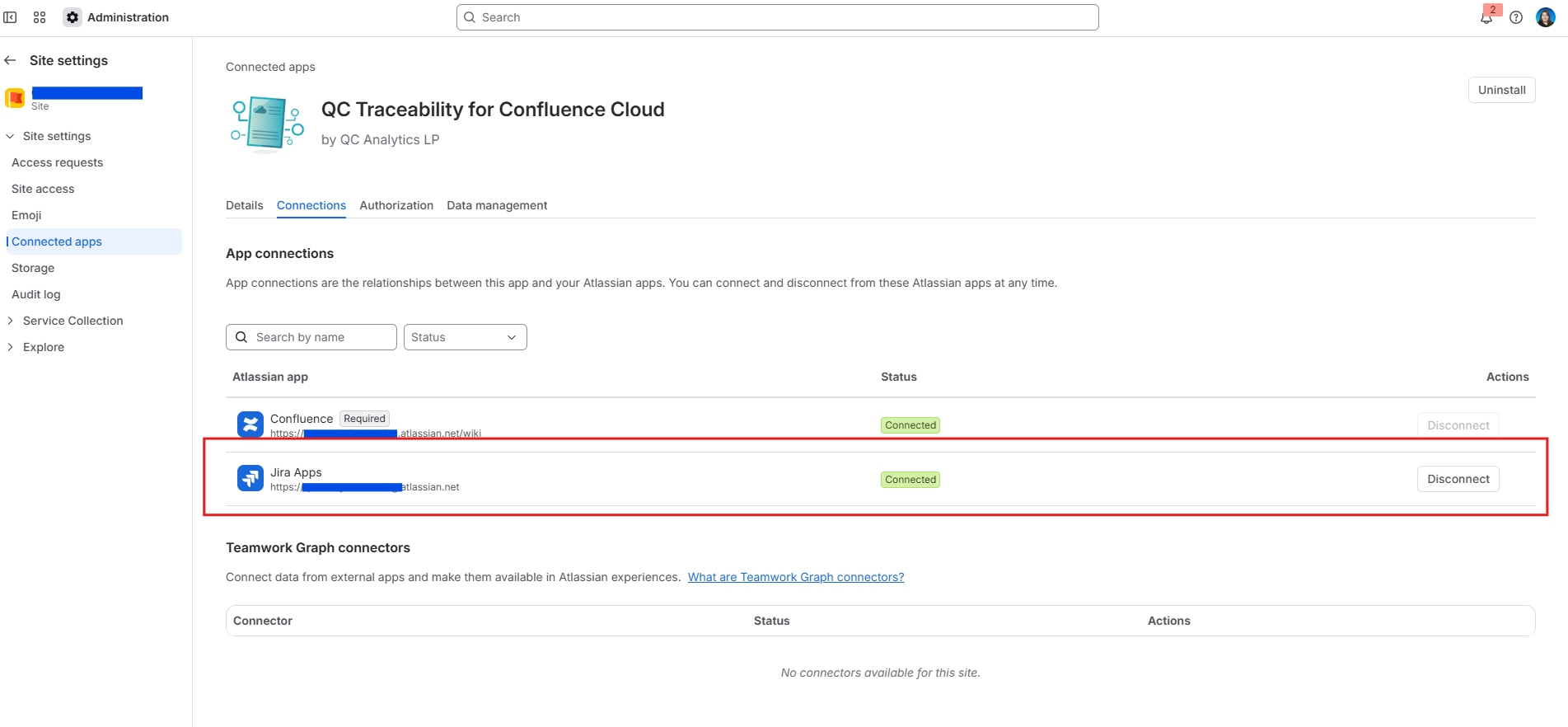The height and width of the screenshot is (727, 1568).
Task: Open the app switcher grid icon
Action: pos(40,17)
